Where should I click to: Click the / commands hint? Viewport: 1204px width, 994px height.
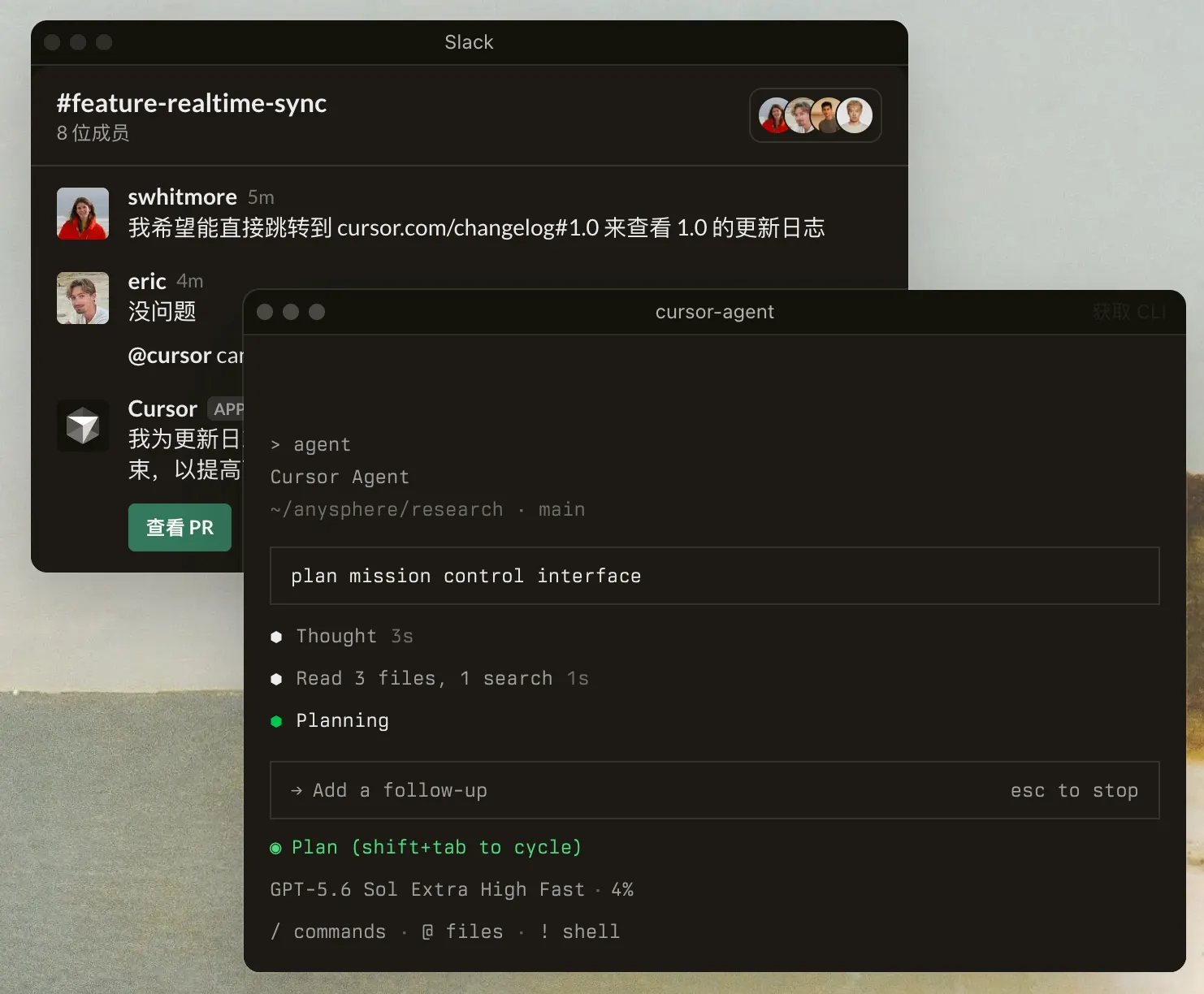(328, 931)
